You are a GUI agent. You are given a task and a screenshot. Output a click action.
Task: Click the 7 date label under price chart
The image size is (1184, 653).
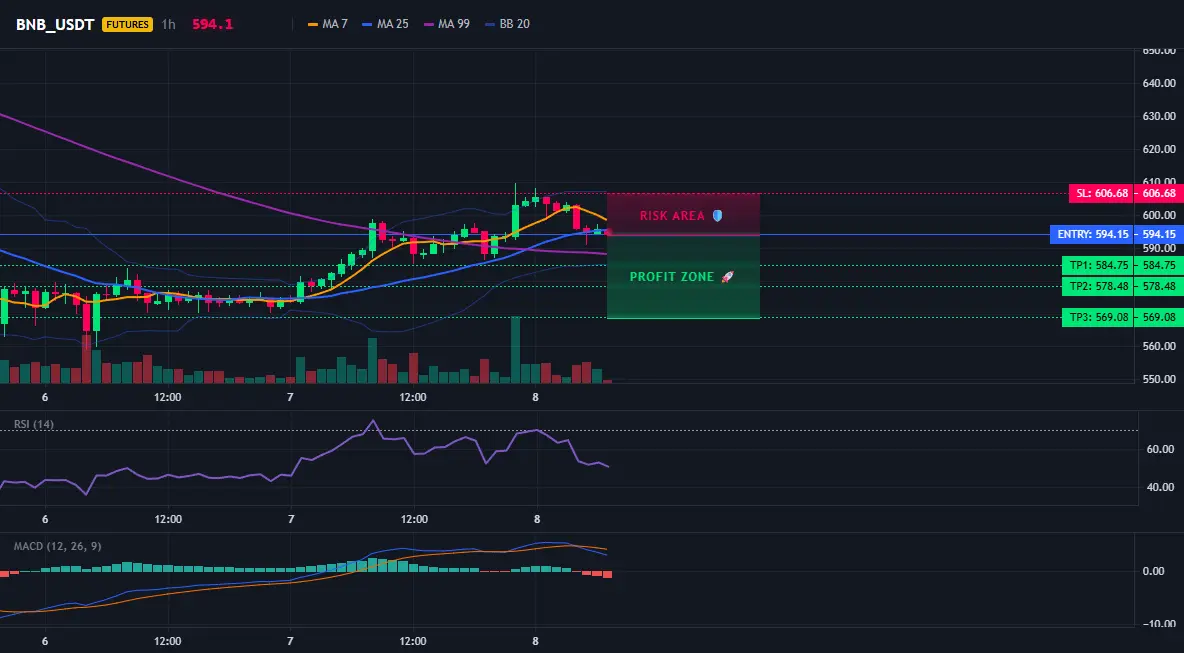(291, 397)
